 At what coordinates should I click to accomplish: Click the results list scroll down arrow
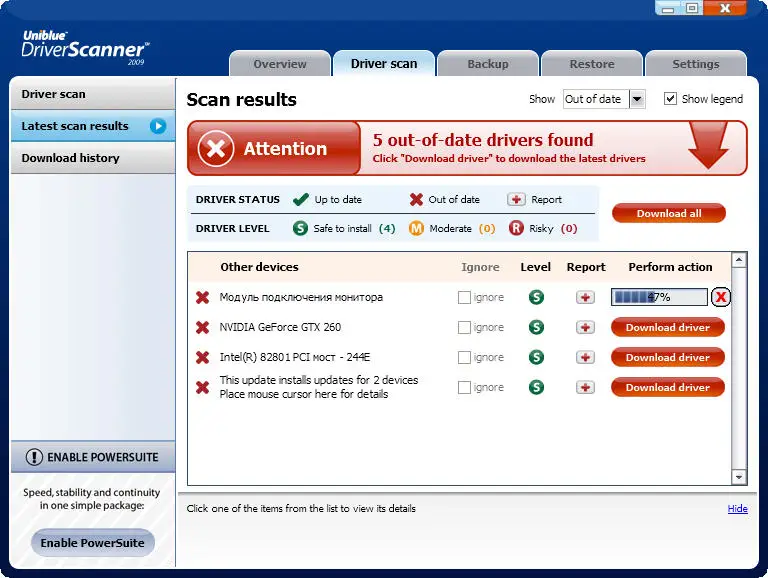[x=739, y=477]
